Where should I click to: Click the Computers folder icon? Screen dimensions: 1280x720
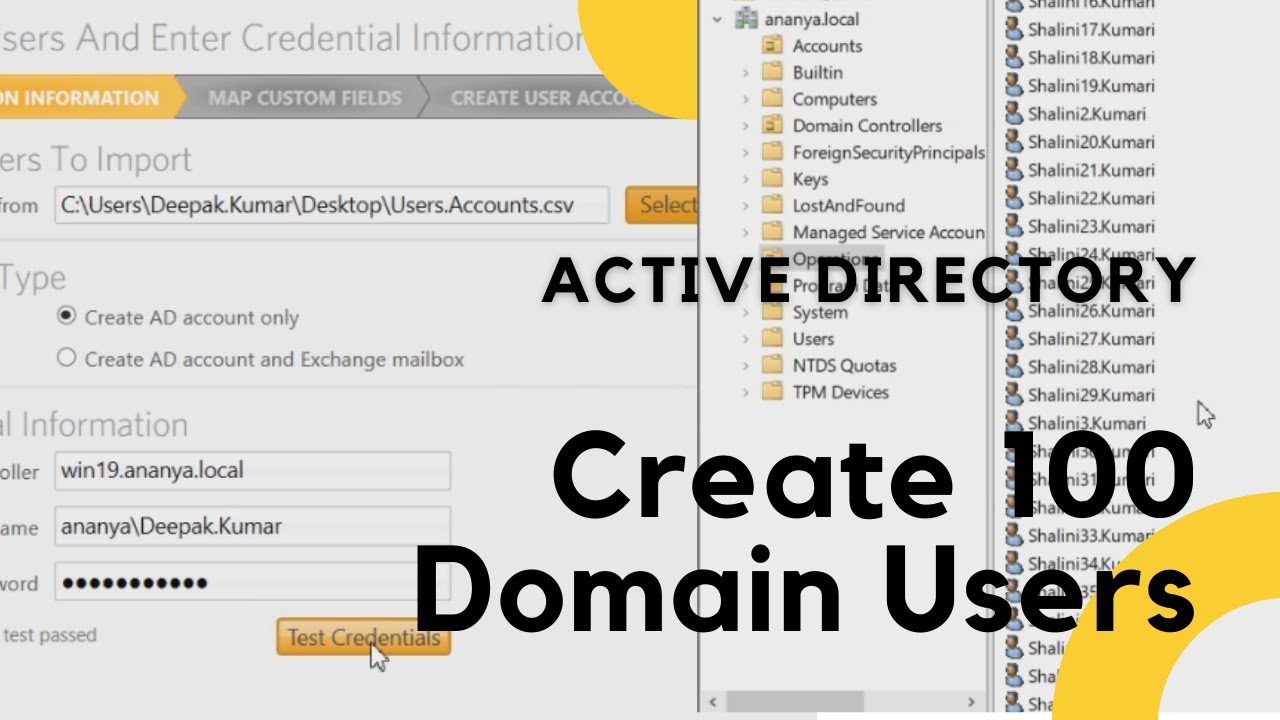tap(772, 99)
